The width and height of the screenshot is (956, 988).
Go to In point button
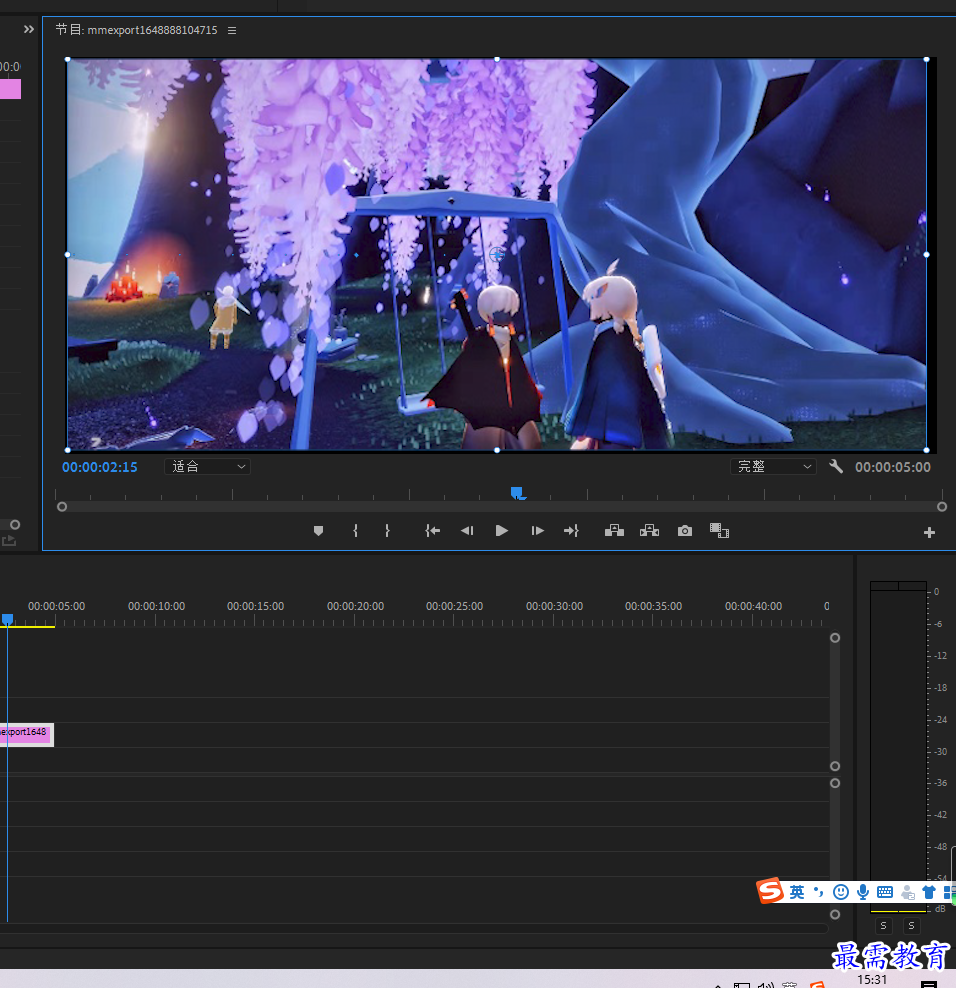tap(432, 531)
